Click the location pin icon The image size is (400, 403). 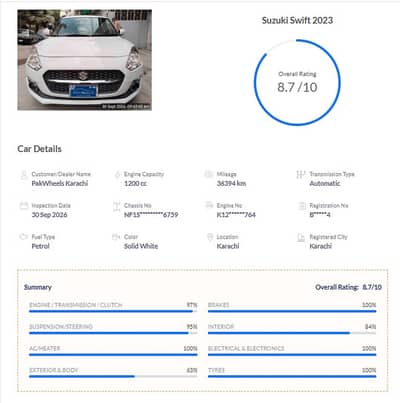coord(210,237)
